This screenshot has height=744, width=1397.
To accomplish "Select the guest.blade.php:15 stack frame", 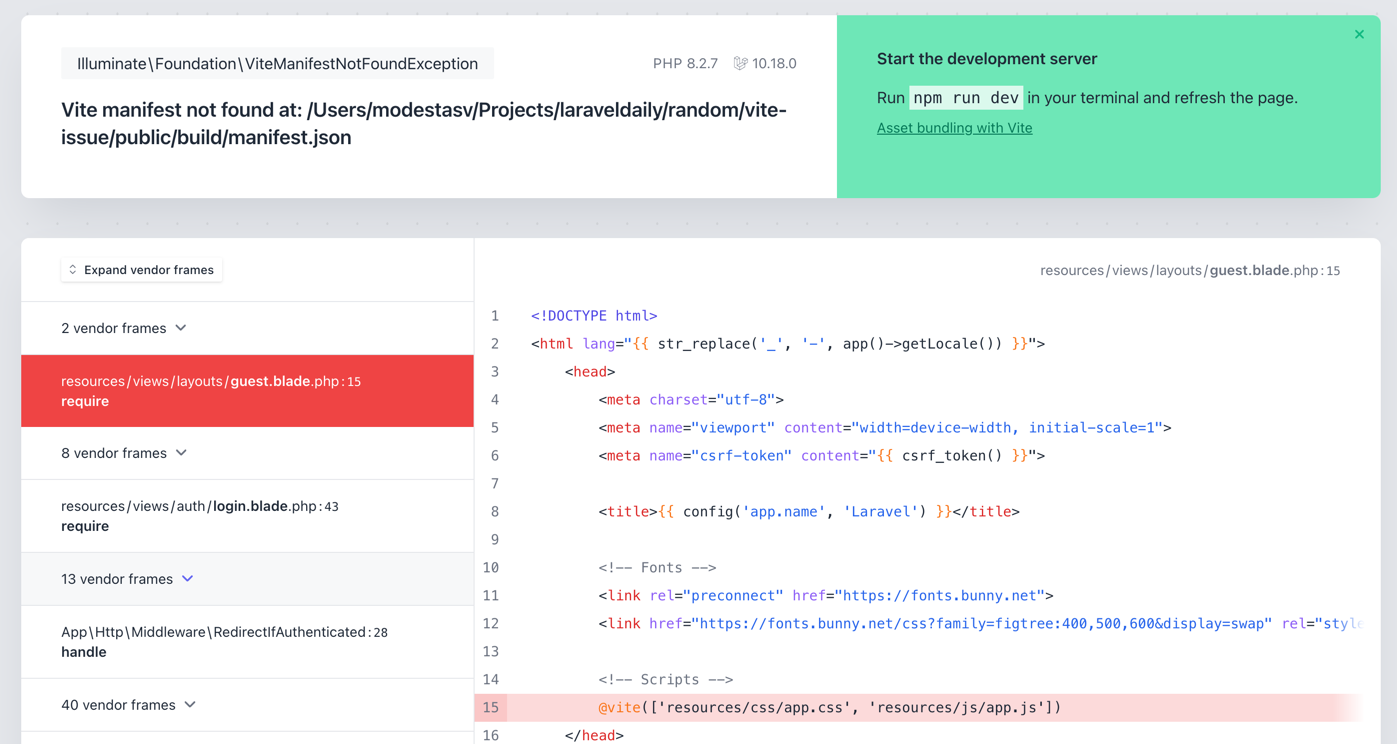I will pos(247,391).
